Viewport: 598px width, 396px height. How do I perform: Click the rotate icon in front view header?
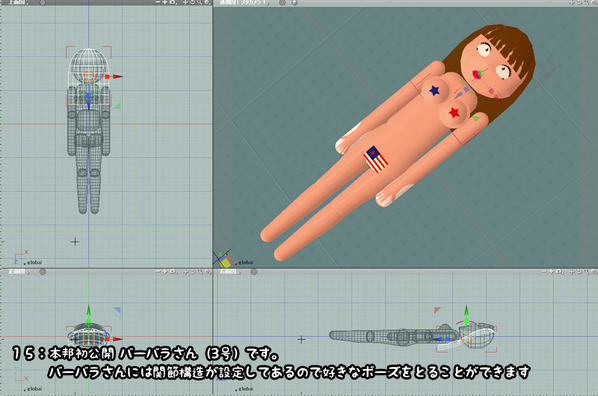coord(193,272)
